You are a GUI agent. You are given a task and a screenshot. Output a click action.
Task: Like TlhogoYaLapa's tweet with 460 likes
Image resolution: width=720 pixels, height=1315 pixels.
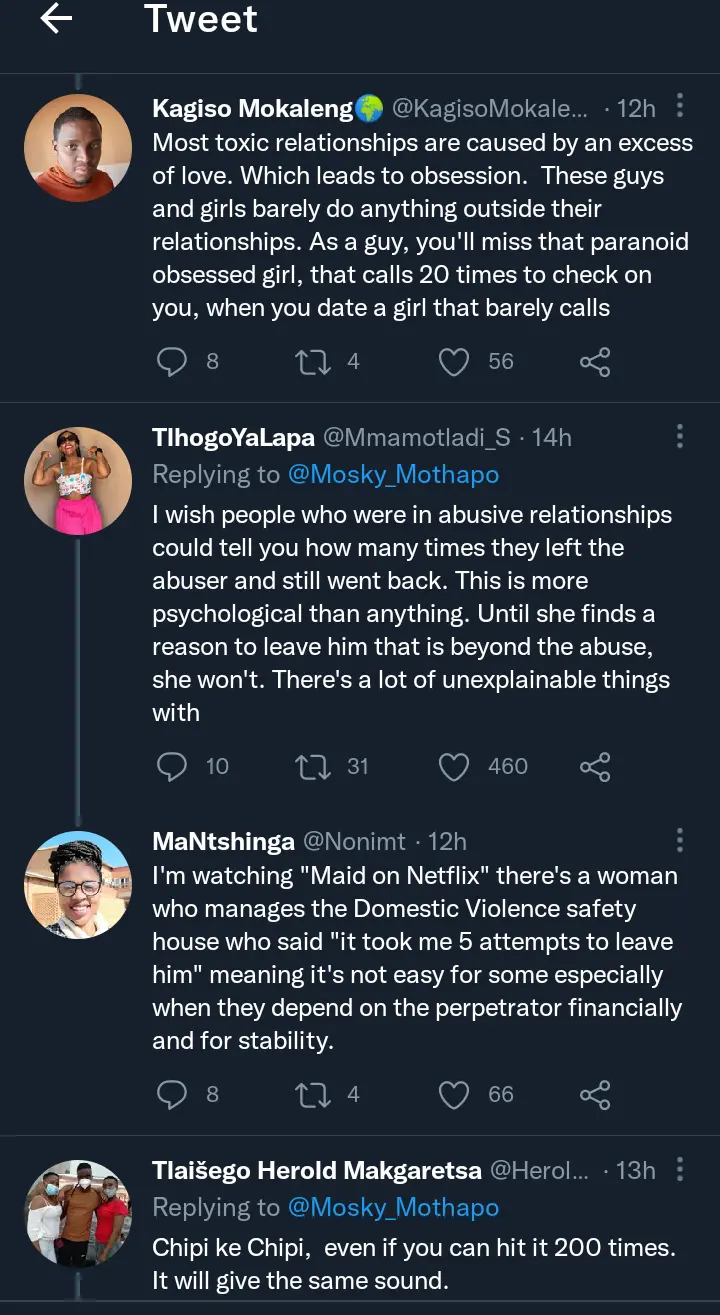click(454, 767)
